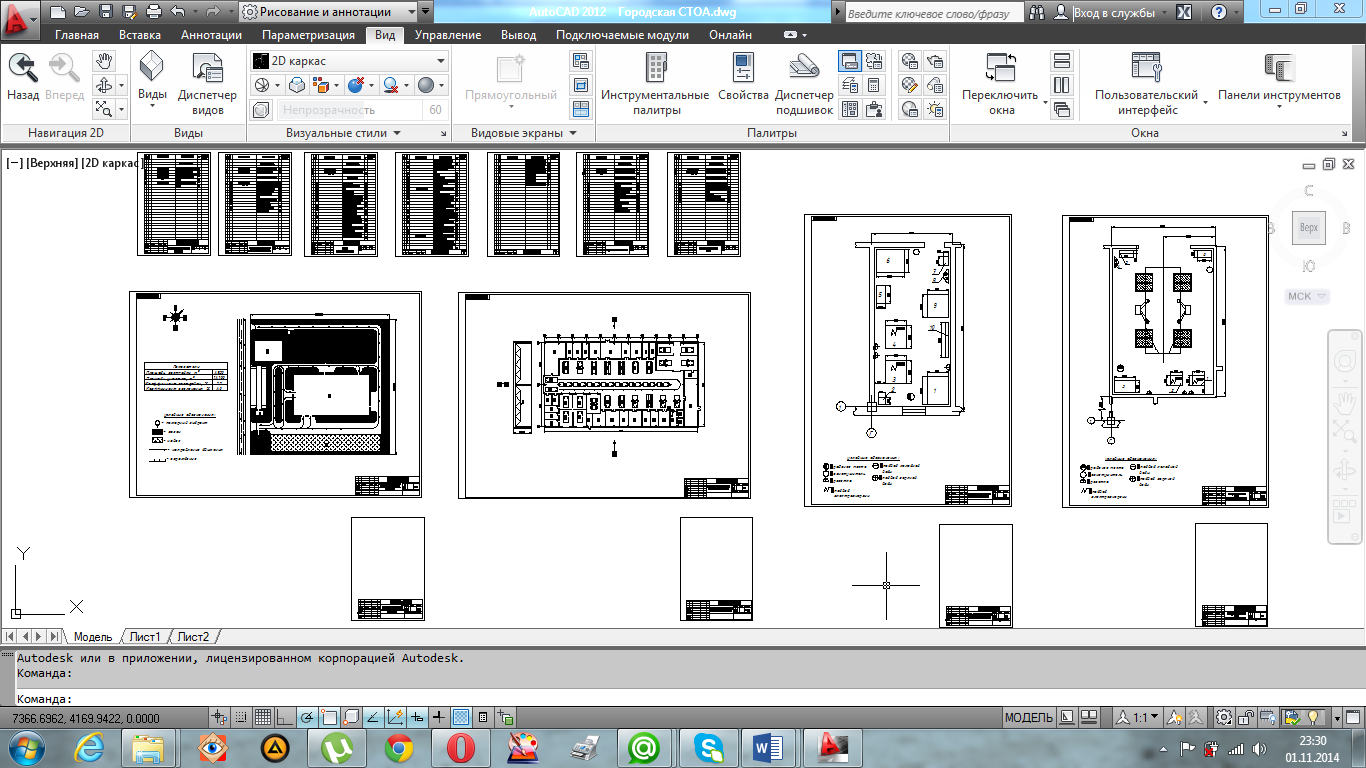Screen dimensions: 1366x768
Task: Switch to the Аннотации ribbon tab
Action: (211, 35)
